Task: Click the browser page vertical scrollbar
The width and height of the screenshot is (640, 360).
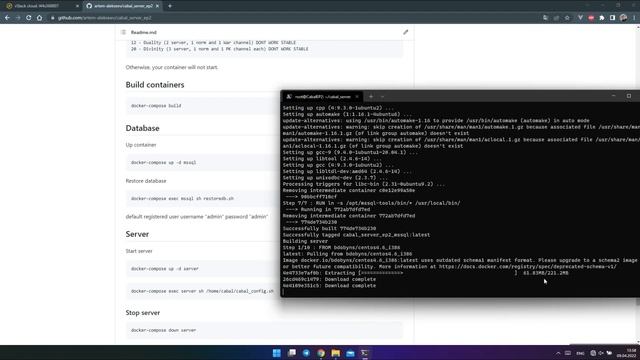Action: 638,184
